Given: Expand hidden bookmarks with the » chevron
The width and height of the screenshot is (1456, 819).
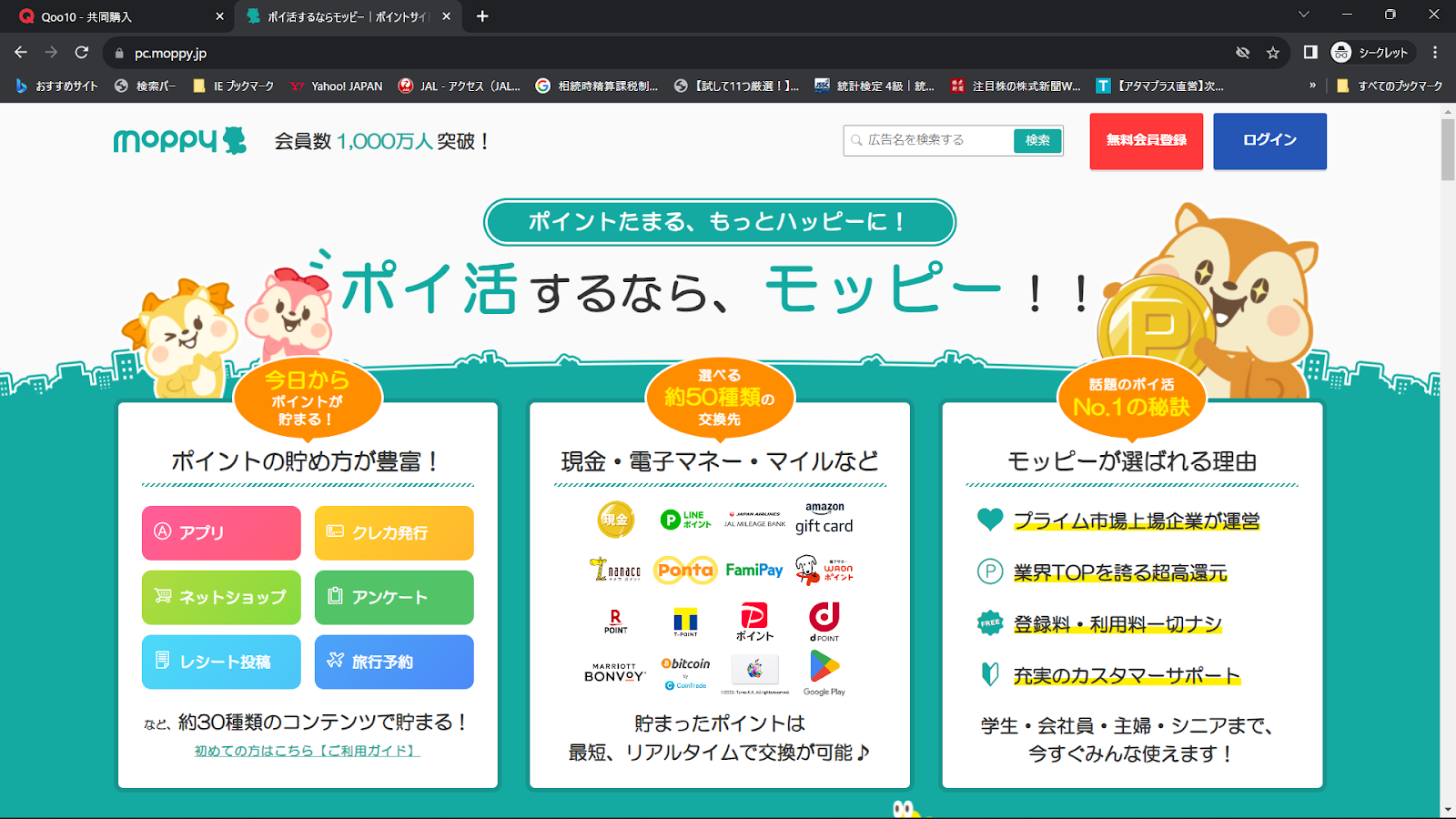Looking at the screenshot, I should [x=1312, y=86].
